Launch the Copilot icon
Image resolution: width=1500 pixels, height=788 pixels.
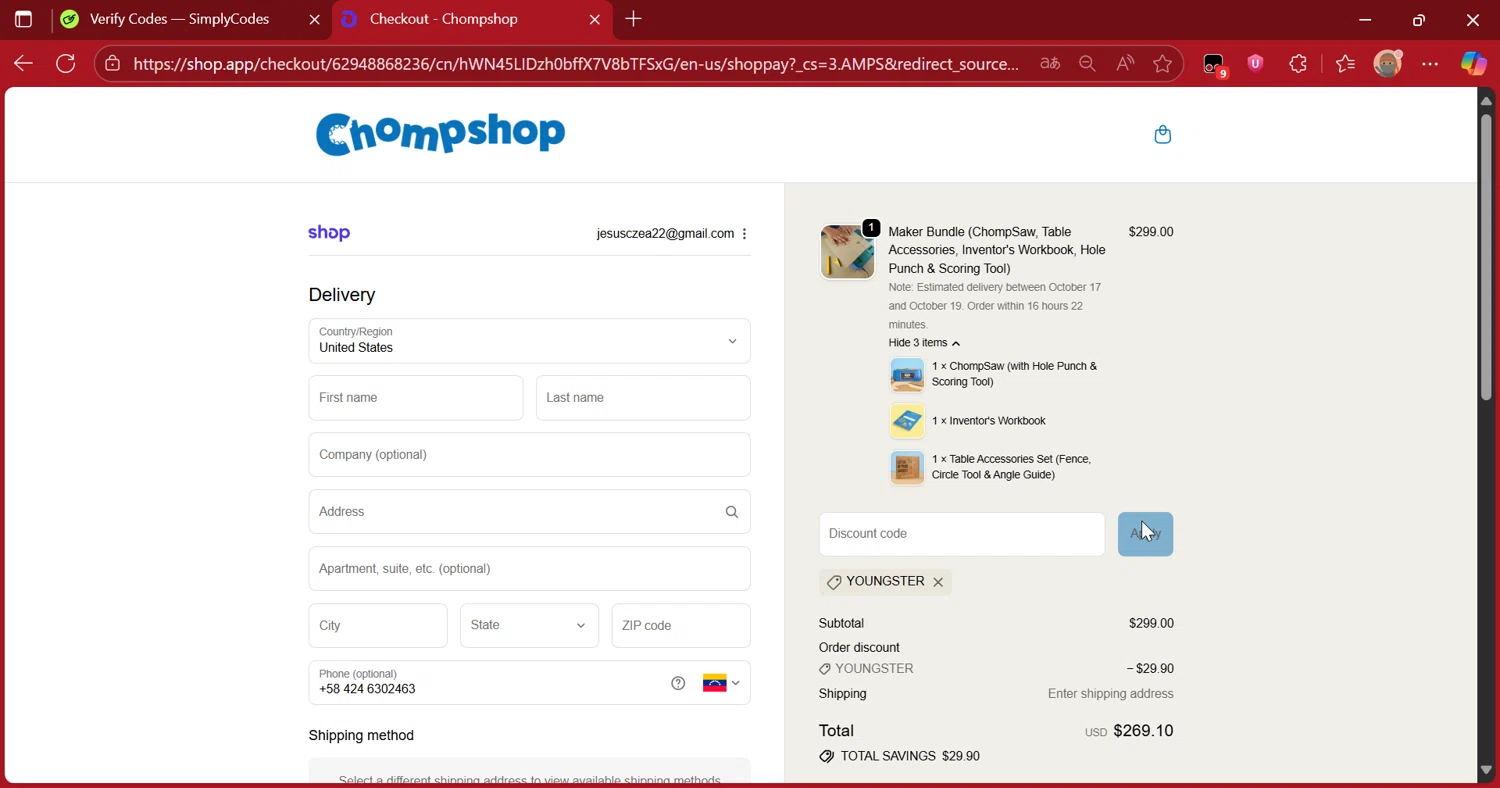click(x=1473, y=64)
